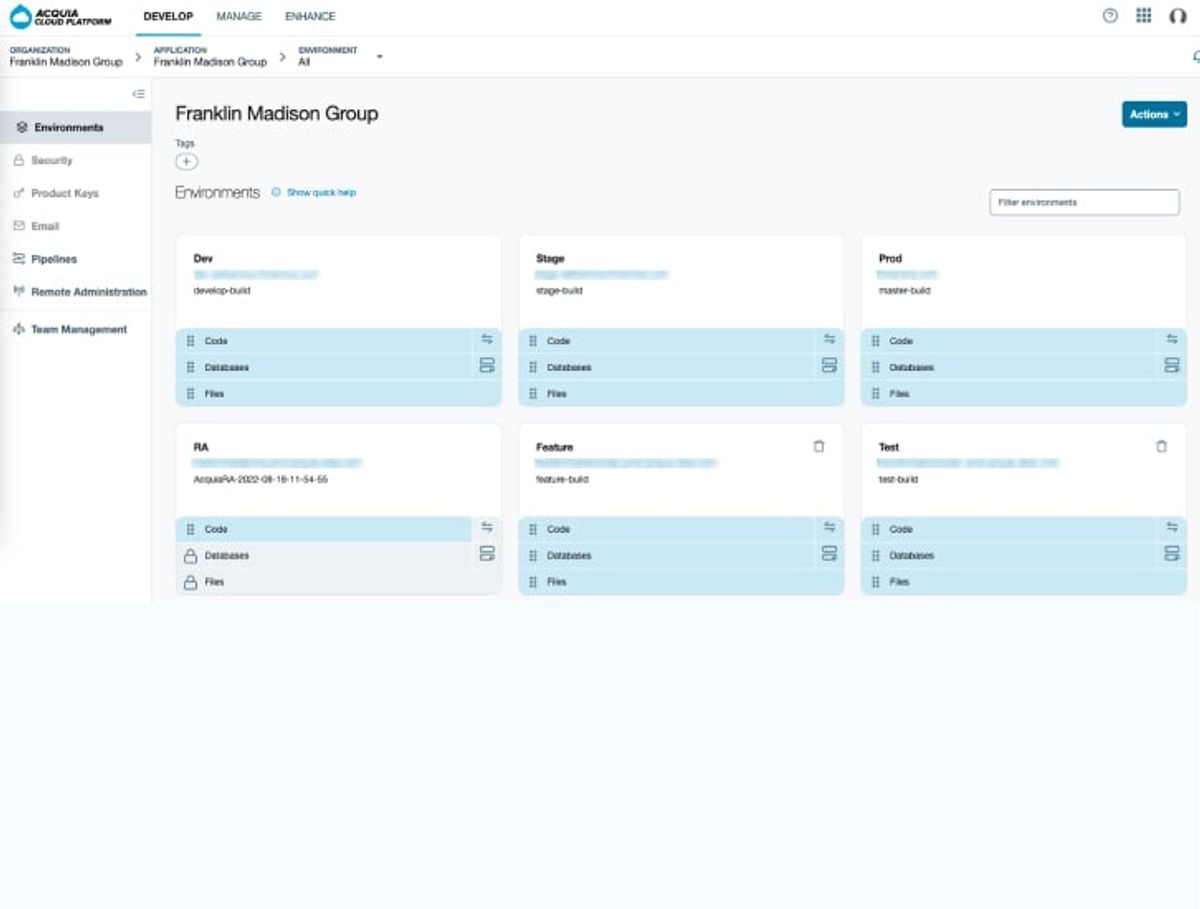Open the Application Franklin Madison Group breadcrumb

click(x=210, y=56)
